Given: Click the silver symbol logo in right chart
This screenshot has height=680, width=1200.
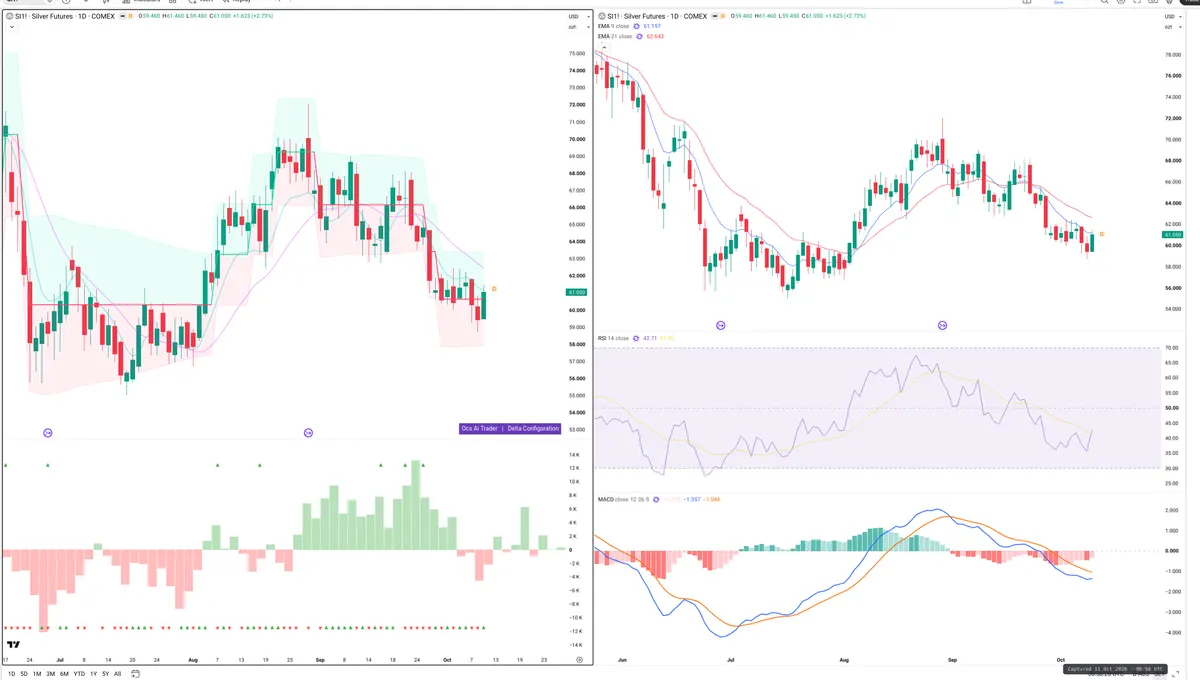Looking at the screenshot, I should [602, 17].
